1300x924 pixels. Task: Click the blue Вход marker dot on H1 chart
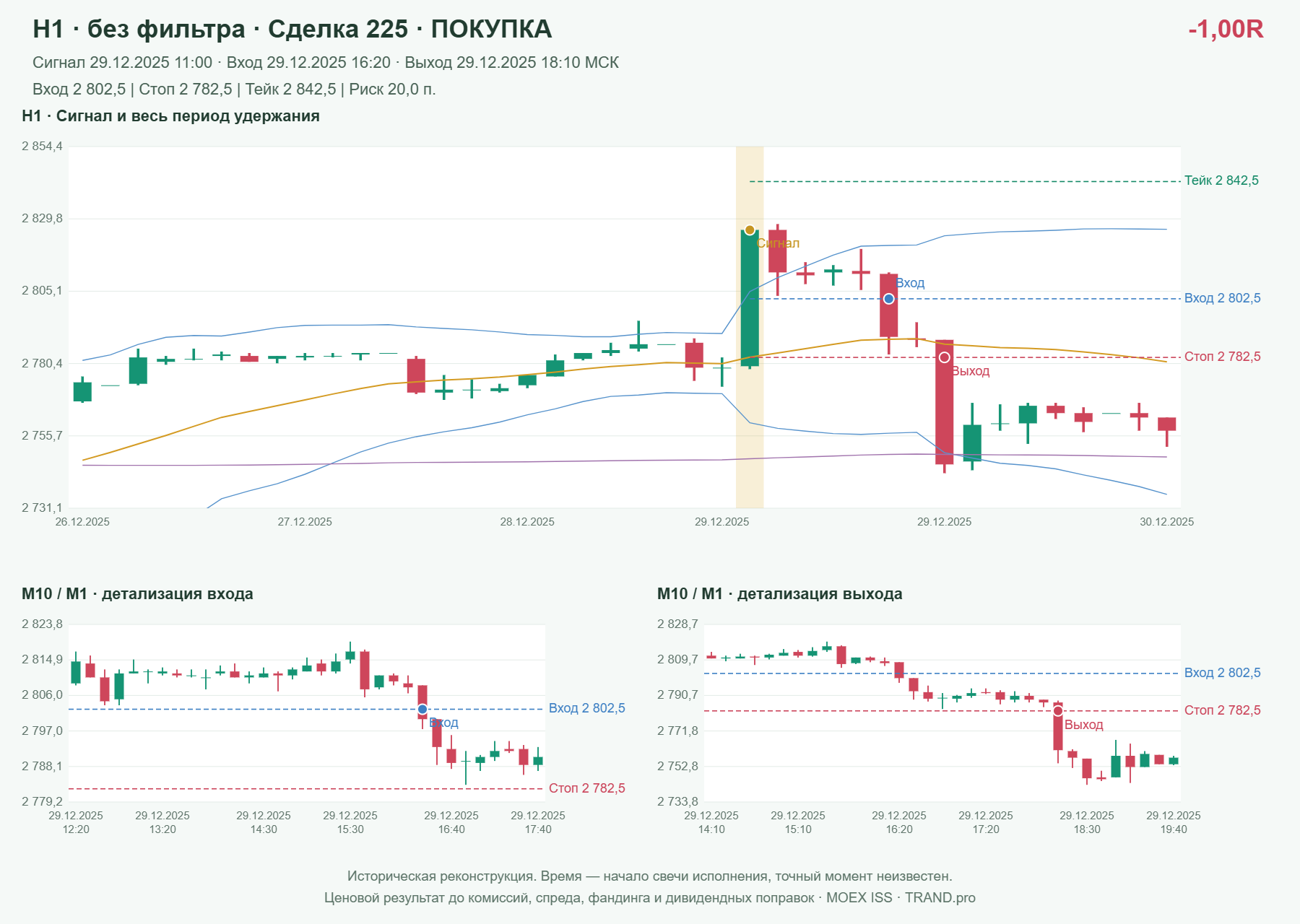[889, 299]
